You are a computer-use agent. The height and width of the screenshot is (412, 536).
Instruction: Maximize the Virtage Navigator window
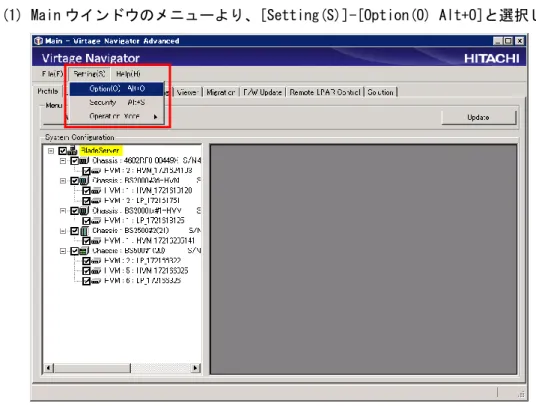[x=508, y=41]
